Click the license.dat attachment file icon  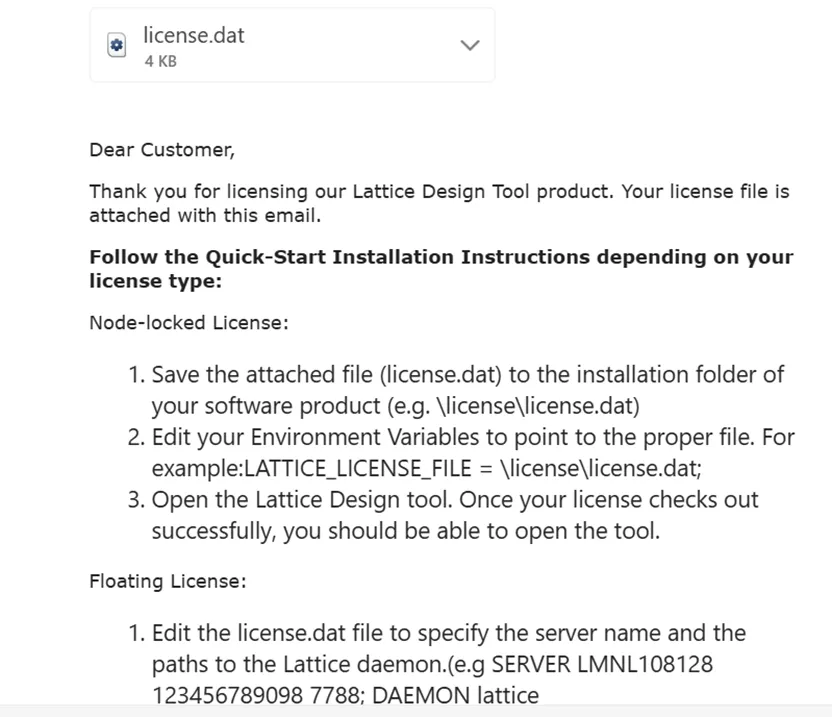pyautogui.click(x=117, y=45)
